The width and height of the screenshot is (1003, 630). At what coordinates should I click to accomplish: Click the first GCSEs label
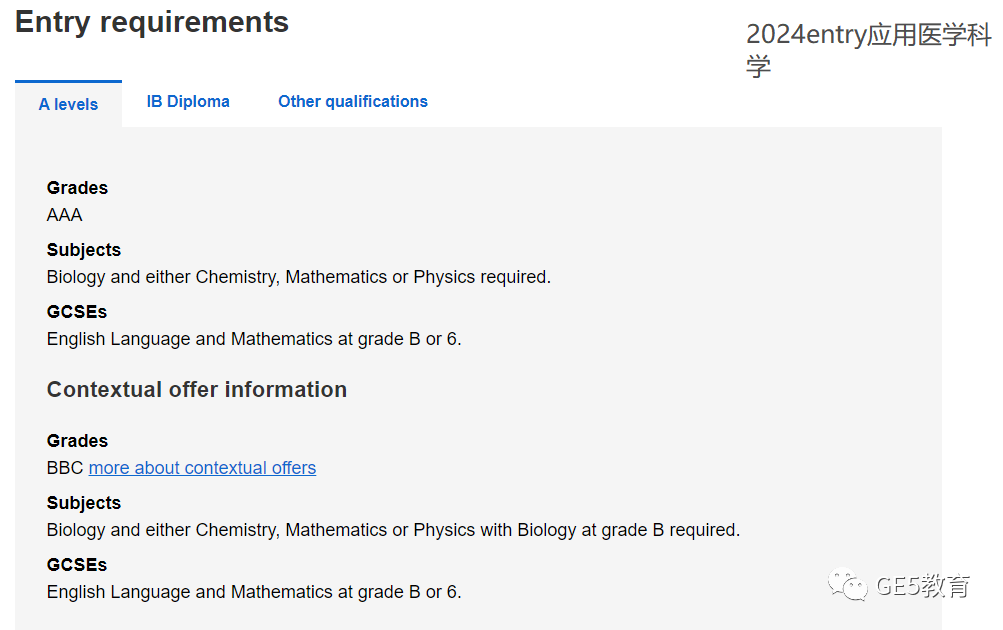tap(77, 312)
